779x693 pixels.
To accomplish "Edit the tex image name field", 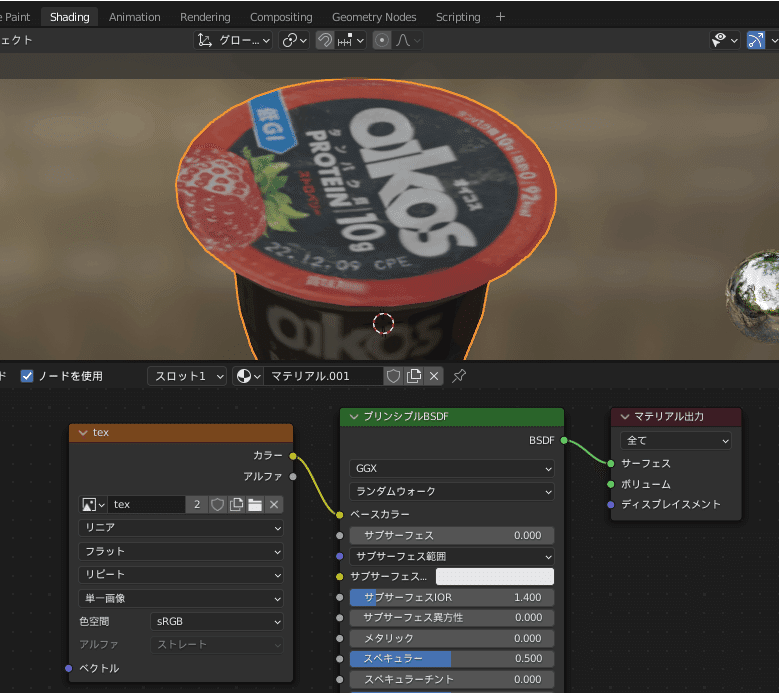I will [146, 505].
